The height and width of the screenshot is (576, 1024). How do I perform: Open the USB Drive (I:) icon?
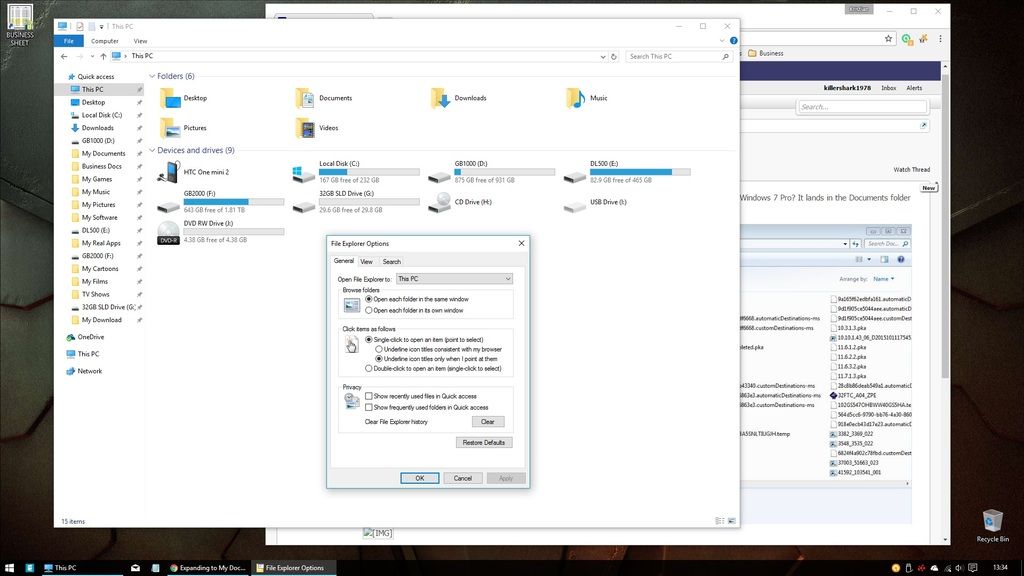click(x=575, y=205)
